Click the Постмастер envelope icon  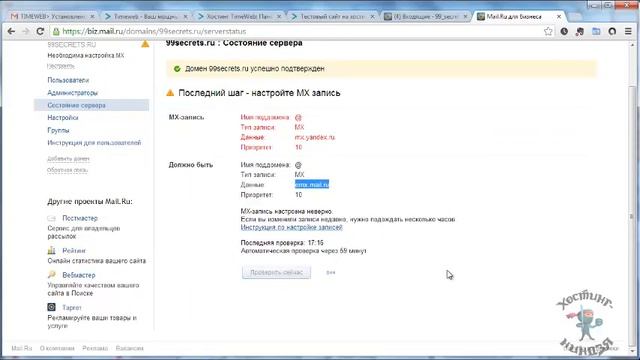click(x=51, y=218)
